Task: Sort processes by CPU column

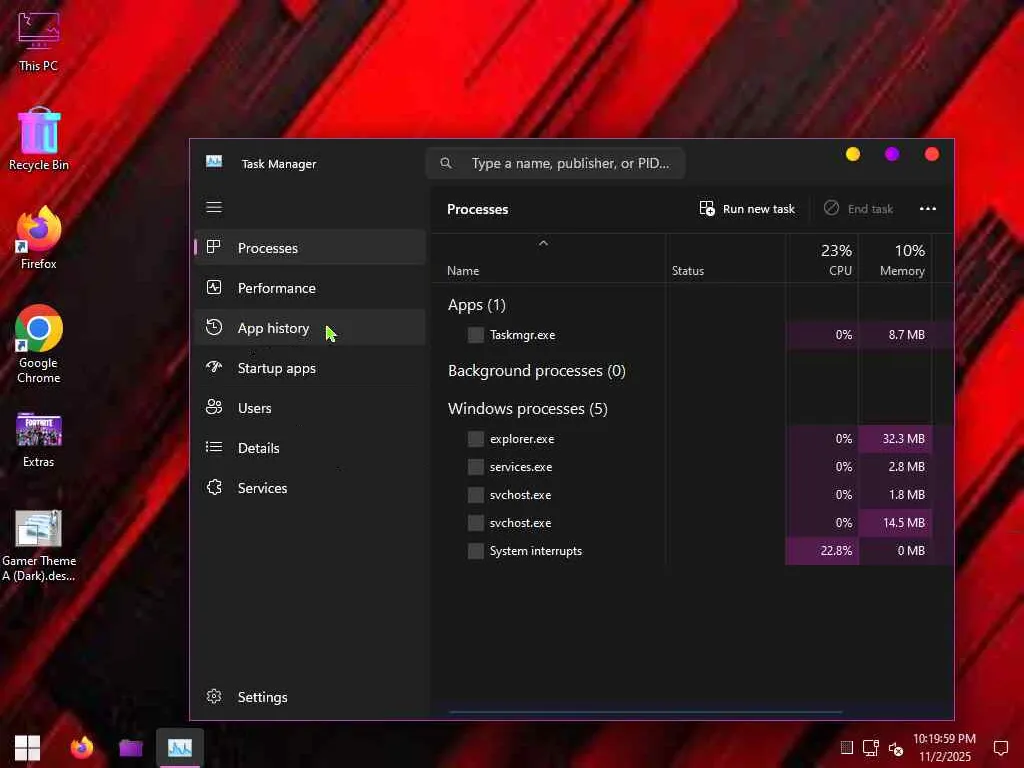Action: click(x=822, y=259)
